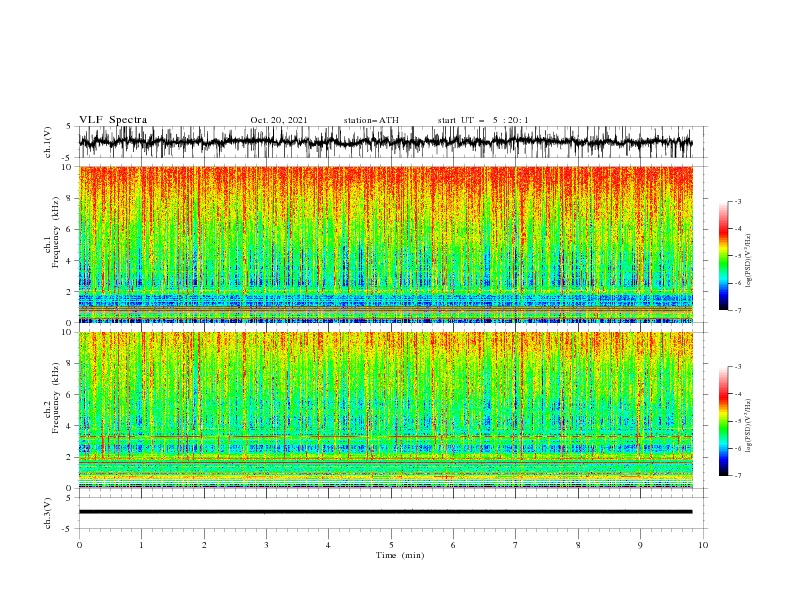
Task: Click the 'start UT = 5 : 20: 1' text
Action: (483, 120)
